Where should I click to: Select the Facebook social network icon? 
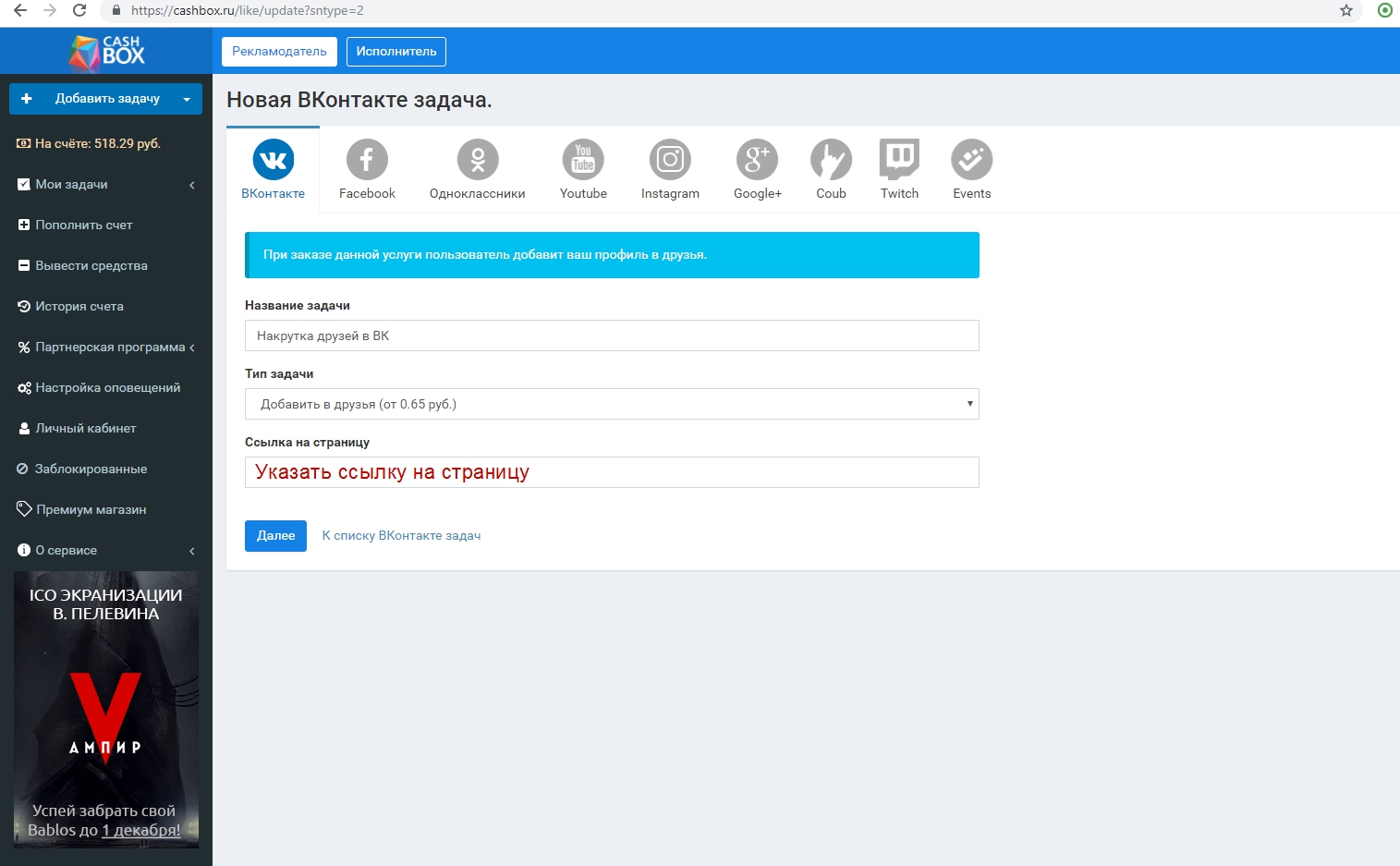point(367,160)
